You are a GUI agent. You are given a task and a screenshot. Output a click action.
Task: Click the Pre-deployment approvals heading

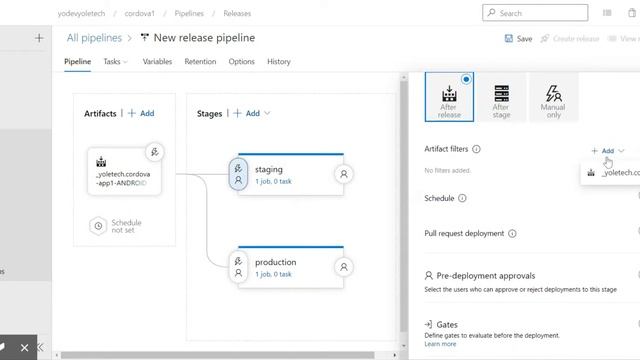point(486,276)
